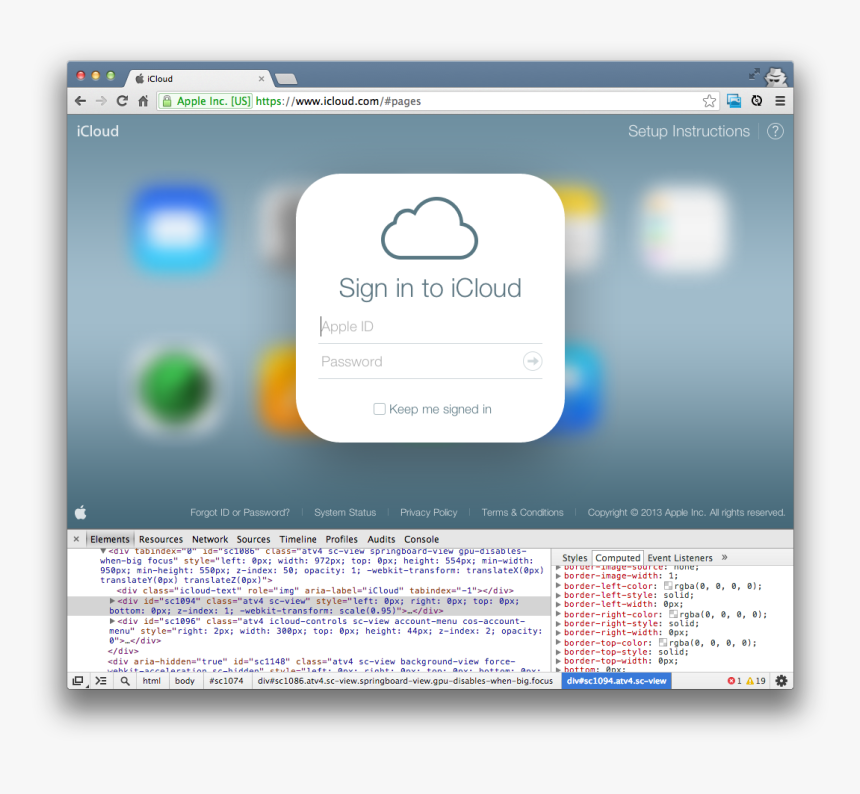Click the Setup Instructions link

click(x=688, y=131)
